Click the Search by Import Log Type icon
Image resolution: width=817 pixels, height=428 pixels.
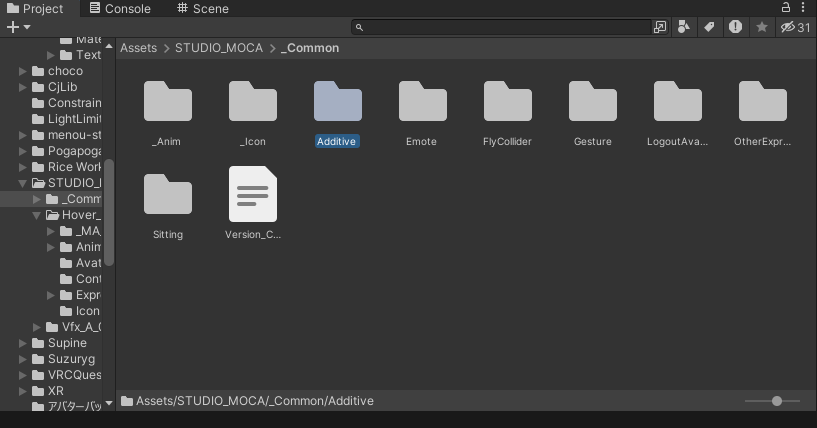735,27
